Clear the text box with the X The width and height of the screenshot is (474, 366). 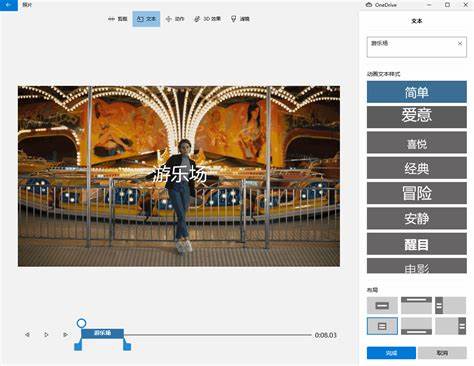pos(460,43)
